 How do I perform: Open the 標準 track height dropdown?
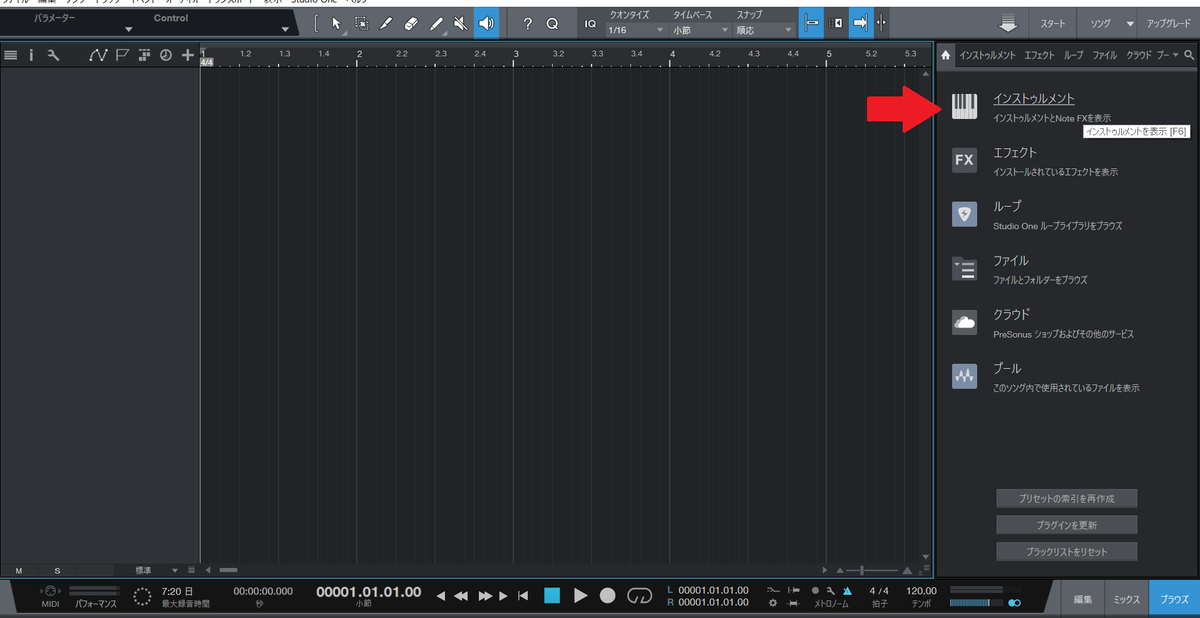click(x=158, y=570)
